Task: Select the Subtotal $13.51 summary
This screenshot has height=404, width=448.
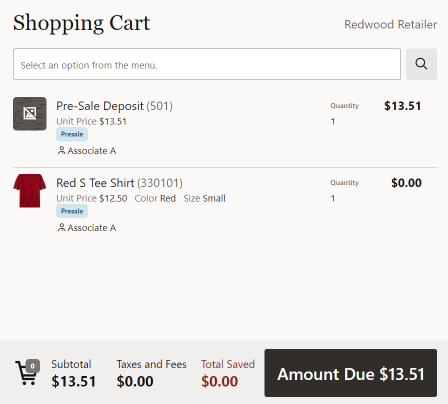Action: 73,373
